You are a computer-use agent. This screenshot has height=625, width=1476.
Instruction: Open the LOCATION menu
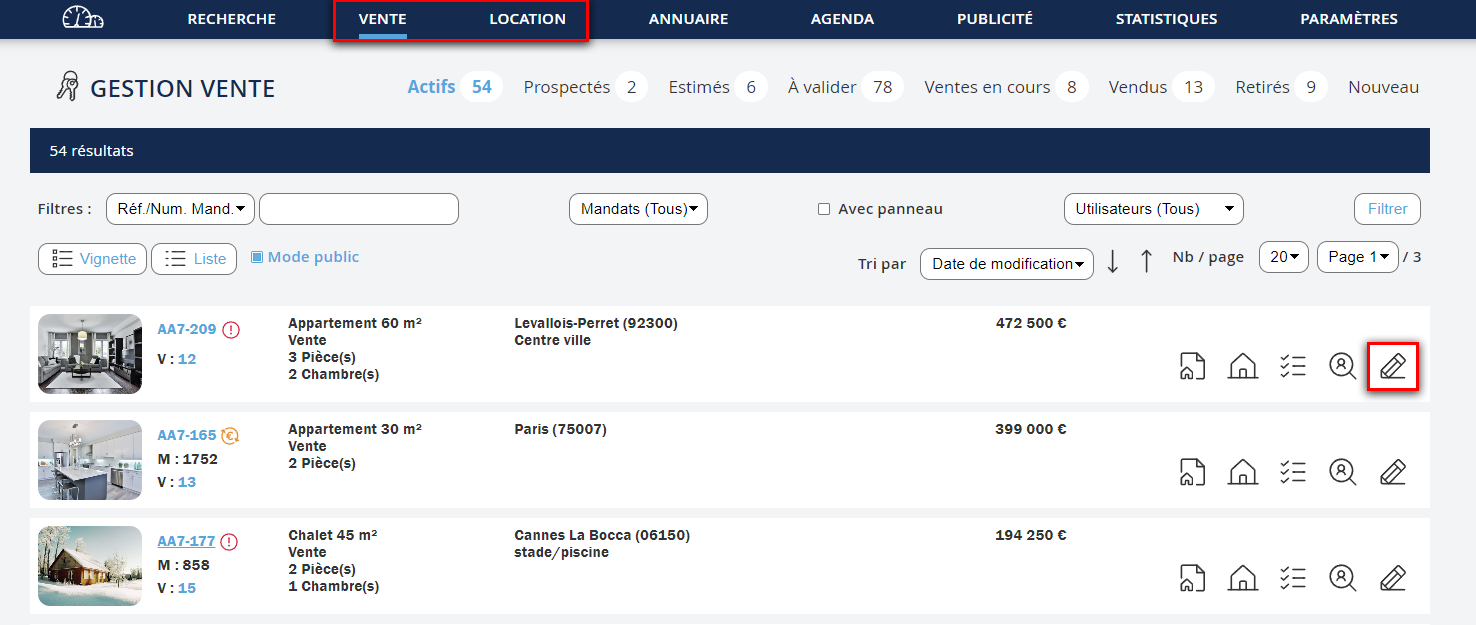click(x=527, y=19)
